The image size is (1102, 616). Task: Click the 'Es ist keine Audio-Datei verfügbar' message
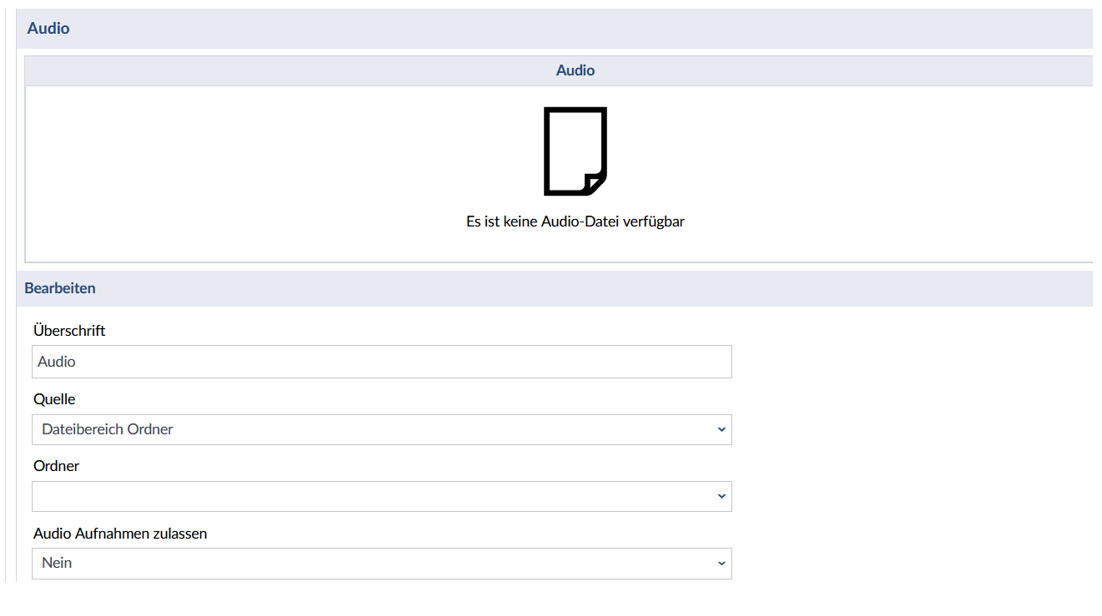pos(575,222)
